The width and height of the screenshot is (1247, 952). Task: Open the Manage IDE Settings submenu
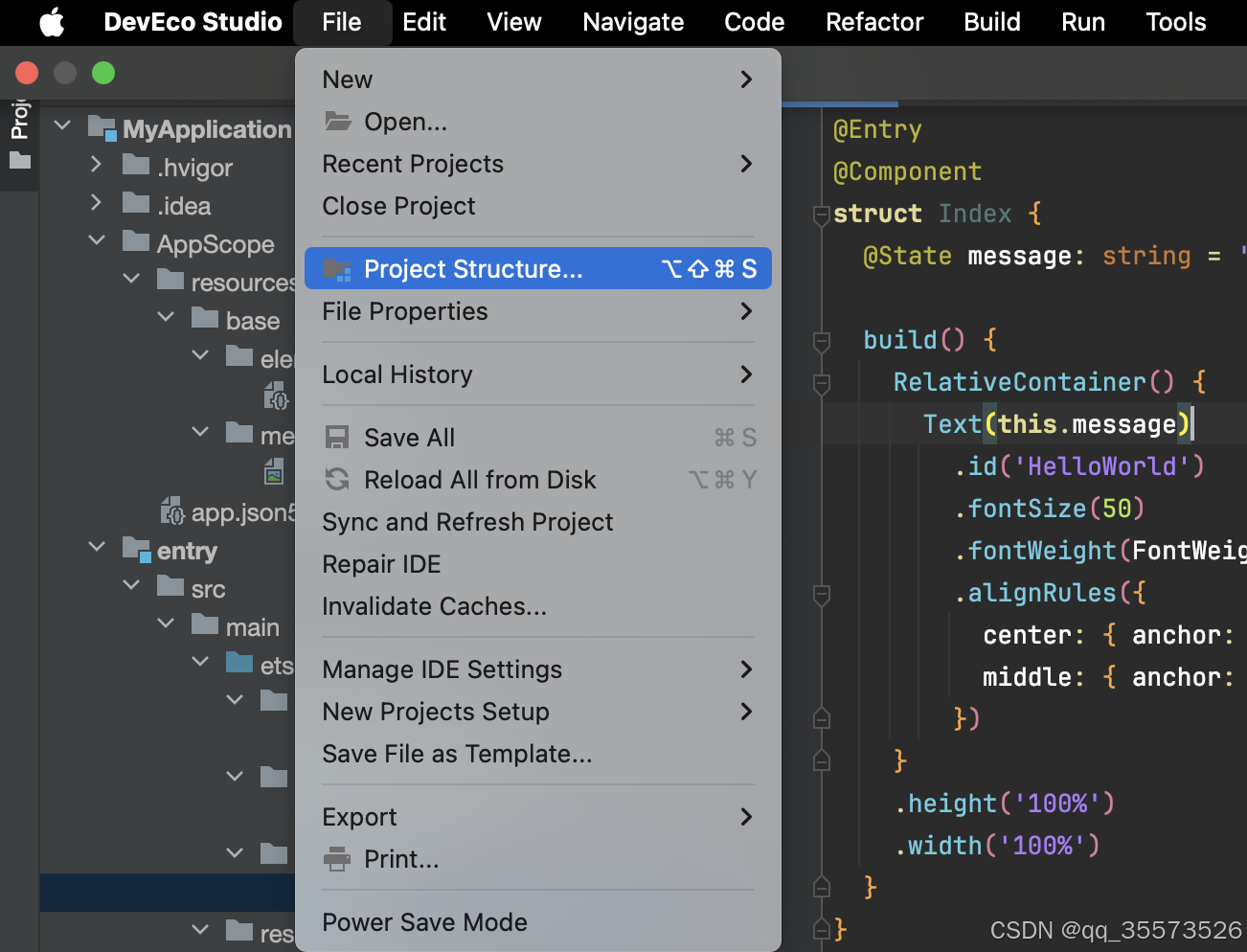tap(538, 669)
